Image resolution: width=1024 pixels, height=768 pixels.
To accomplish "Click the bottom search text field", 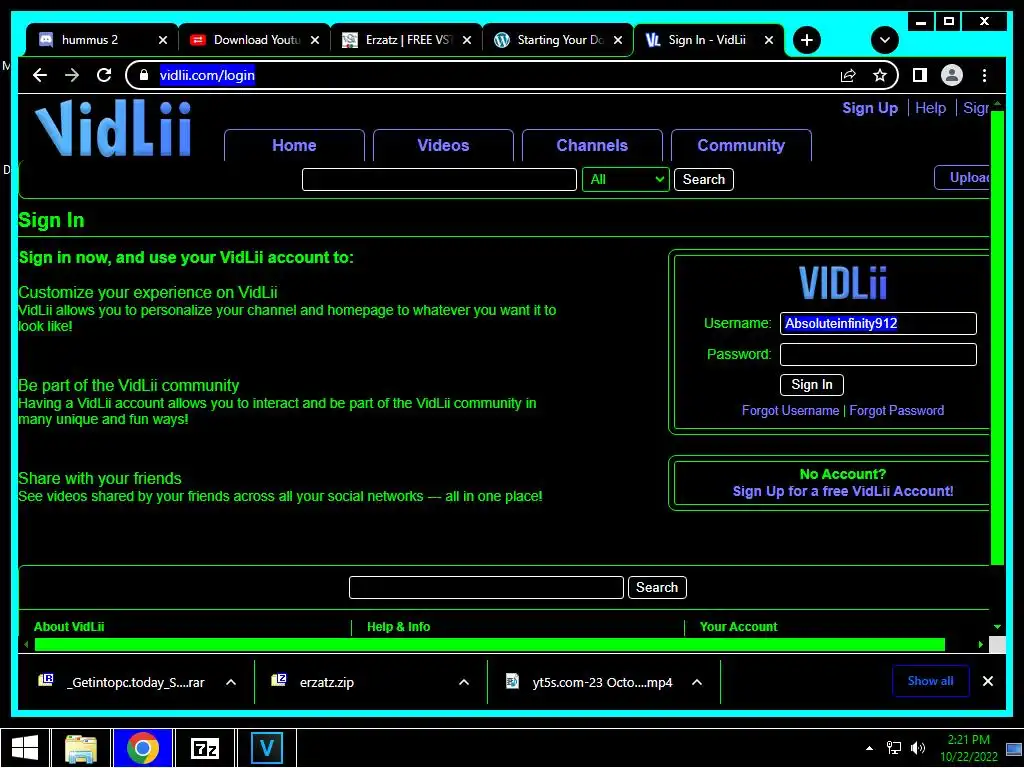I will (486, 587).
